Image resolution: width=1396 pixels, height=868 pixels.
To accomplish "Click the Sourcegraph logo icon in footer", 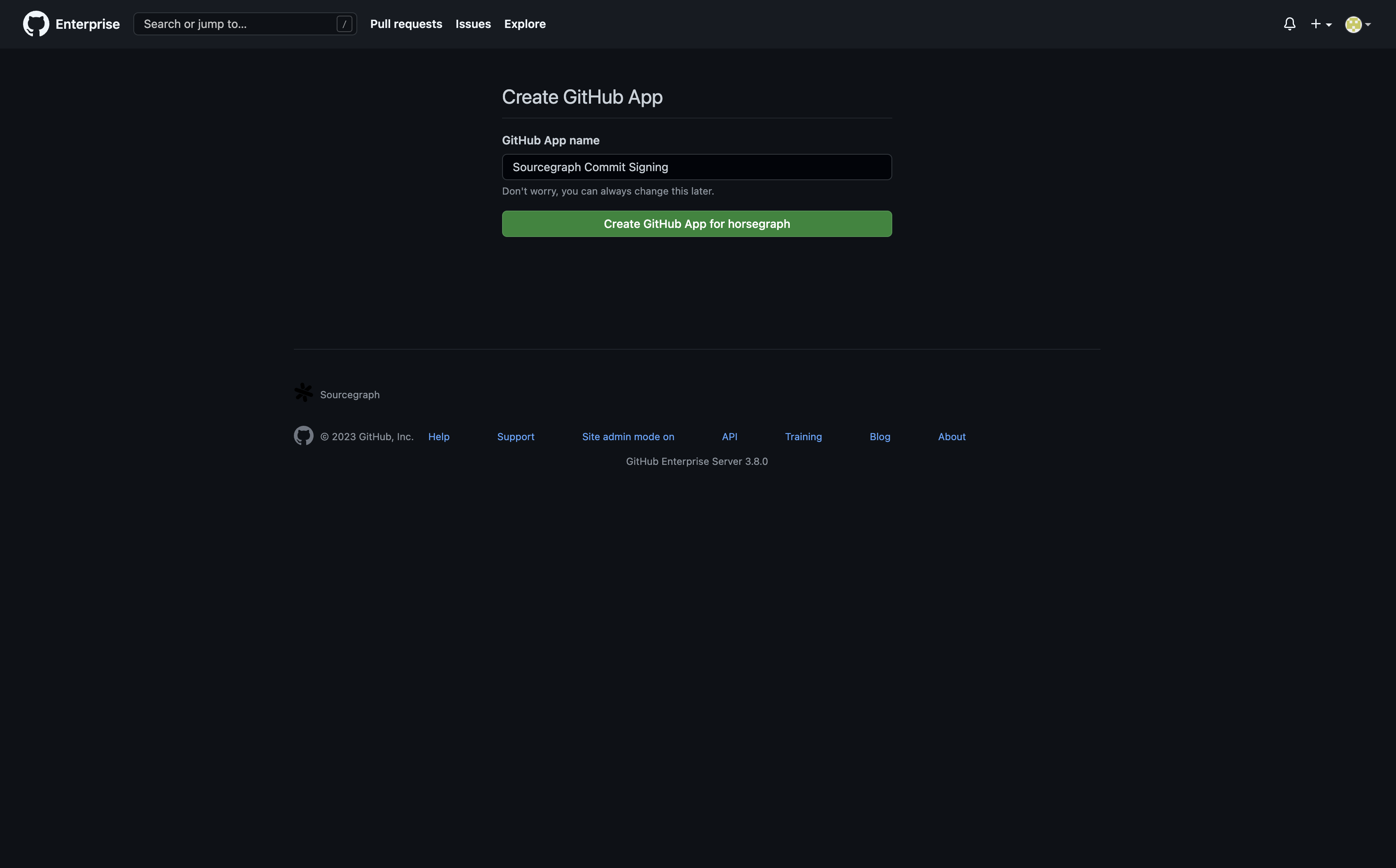I will (x=303, y=393).
